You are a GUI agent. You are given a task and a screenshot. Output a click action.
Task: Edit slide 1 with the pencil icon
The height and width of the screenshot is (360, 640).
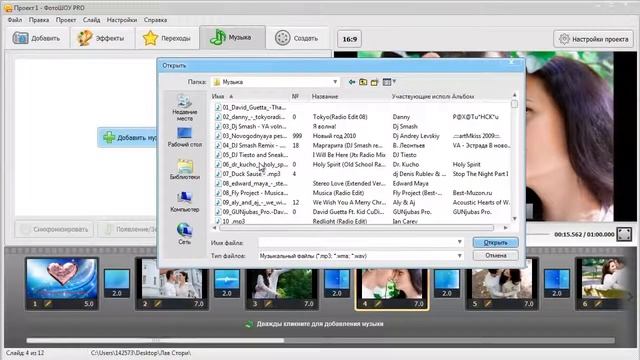[48, 304]
